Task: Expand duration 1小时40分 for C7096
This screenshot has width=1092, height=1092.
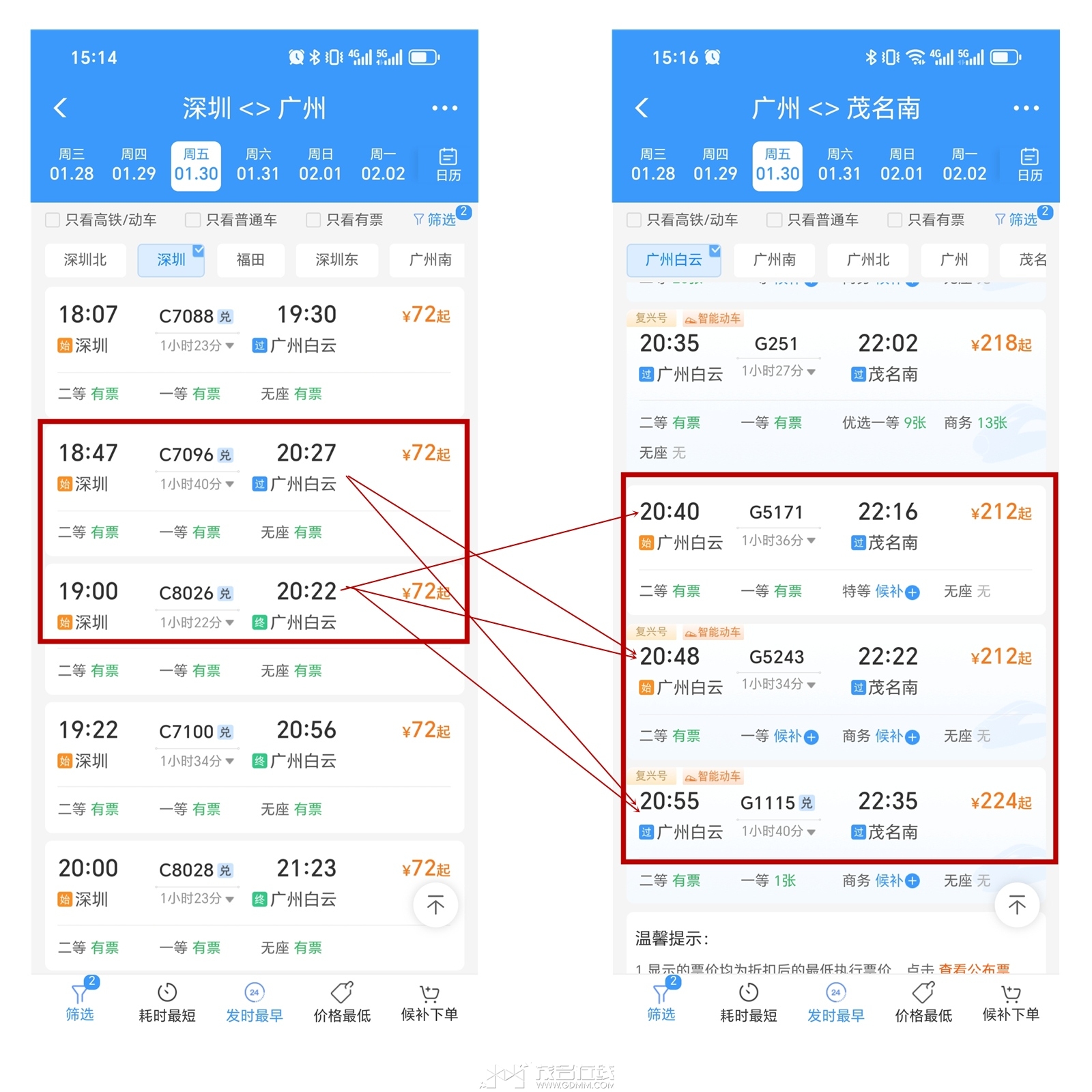Action: [197, 484]
